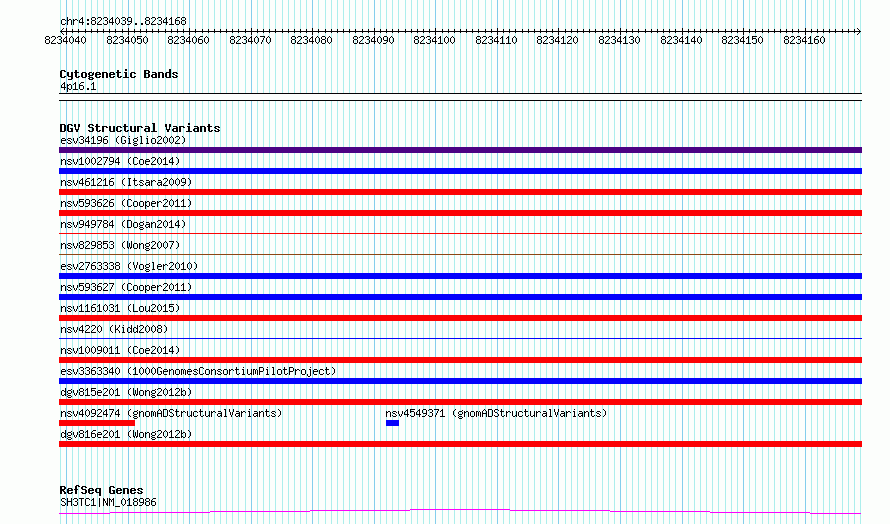The width and height of the screenshot is (890, 524).
Task: Click the Cytogenetic Bands track title
Action: click(x=119, y=74)
